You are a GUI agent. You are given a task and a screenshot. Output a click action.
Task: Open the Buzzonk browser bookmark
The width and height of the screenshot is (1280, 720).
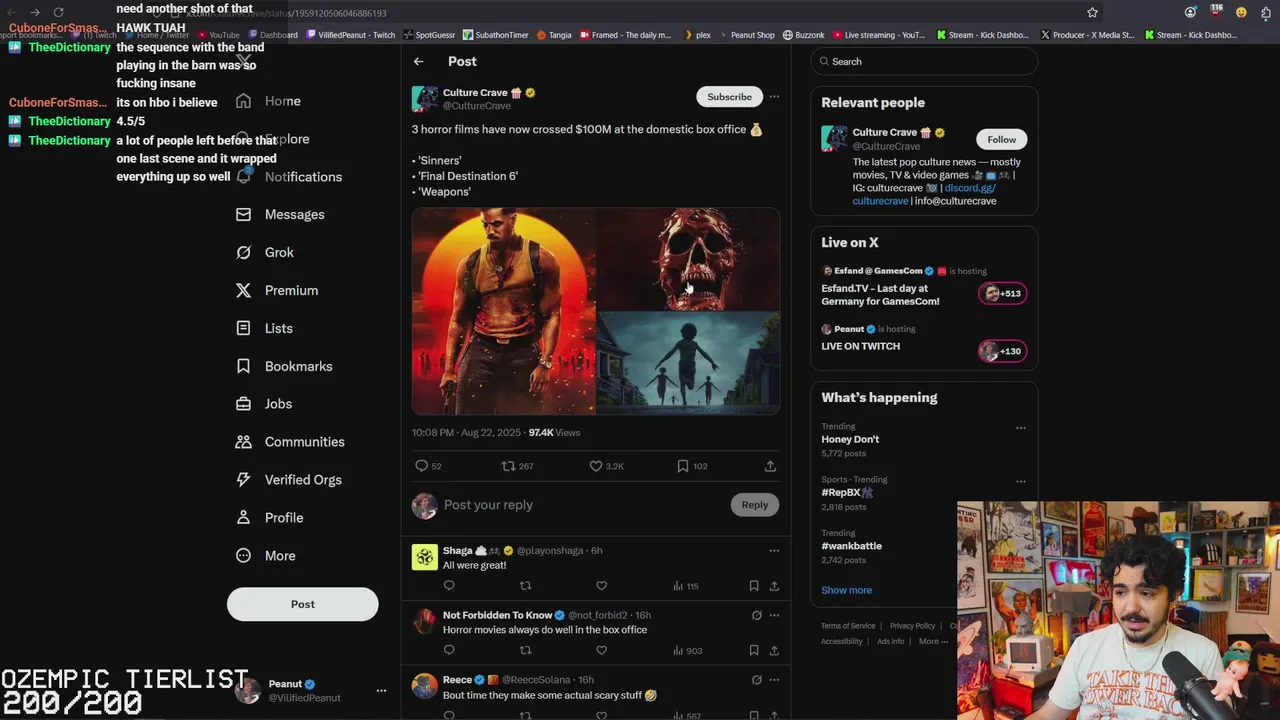tap(803, 35)
